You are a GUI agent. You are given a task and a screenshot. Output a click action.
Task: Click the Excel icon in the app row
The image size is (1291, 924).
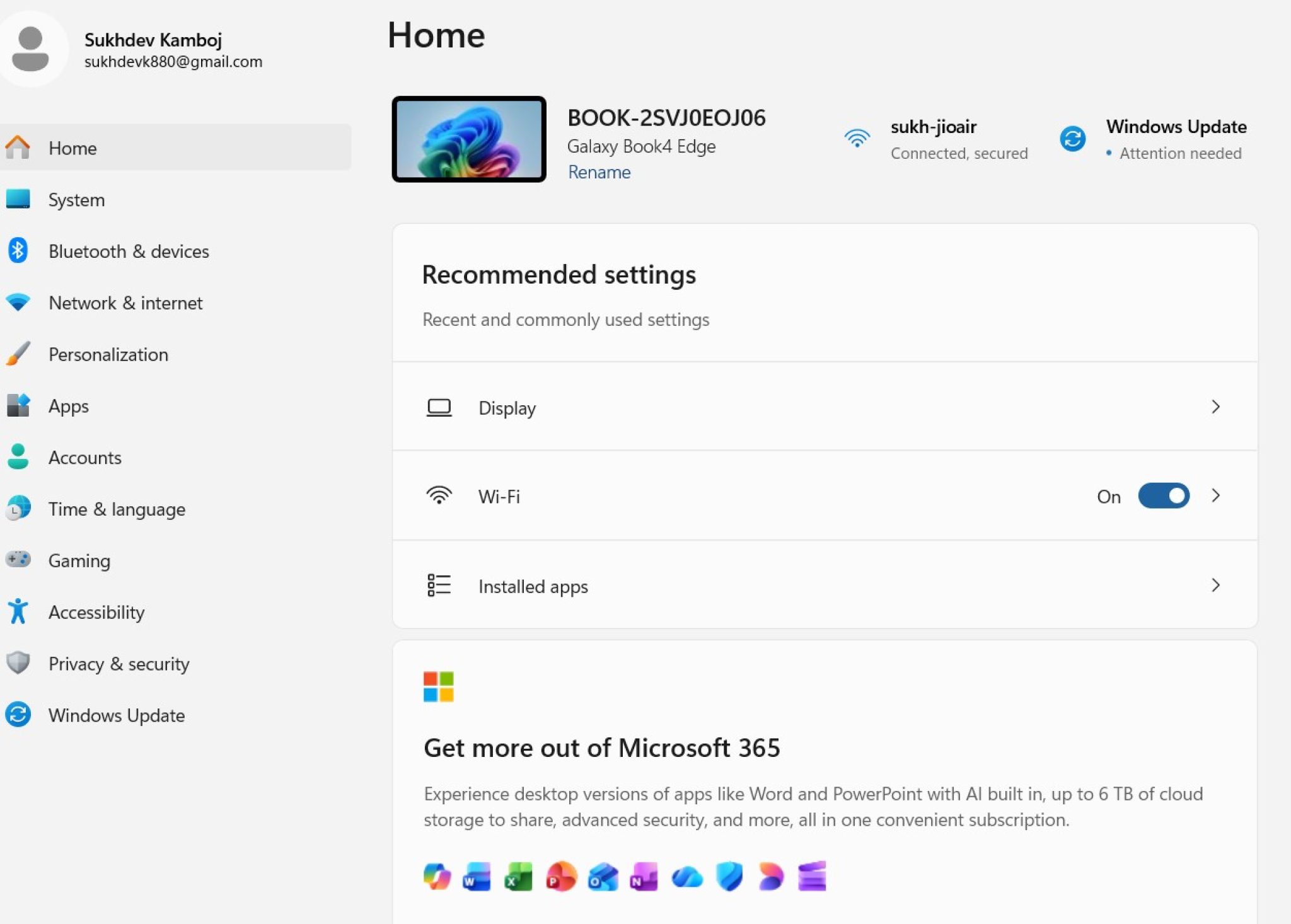pyautogui.click(x=517, y=876)
